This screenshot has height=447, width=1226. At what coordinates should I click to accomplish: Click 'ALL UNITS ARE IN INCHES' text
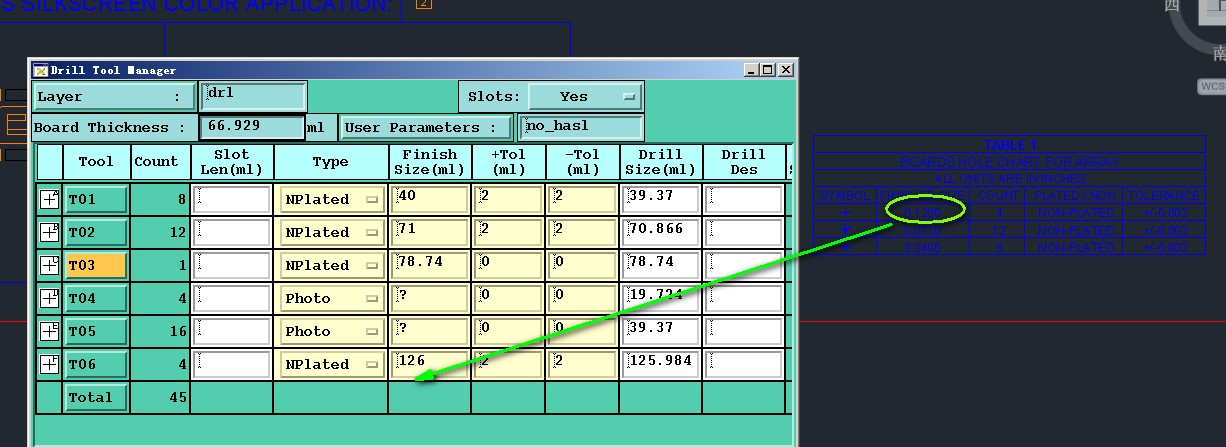coord(1010,179)
